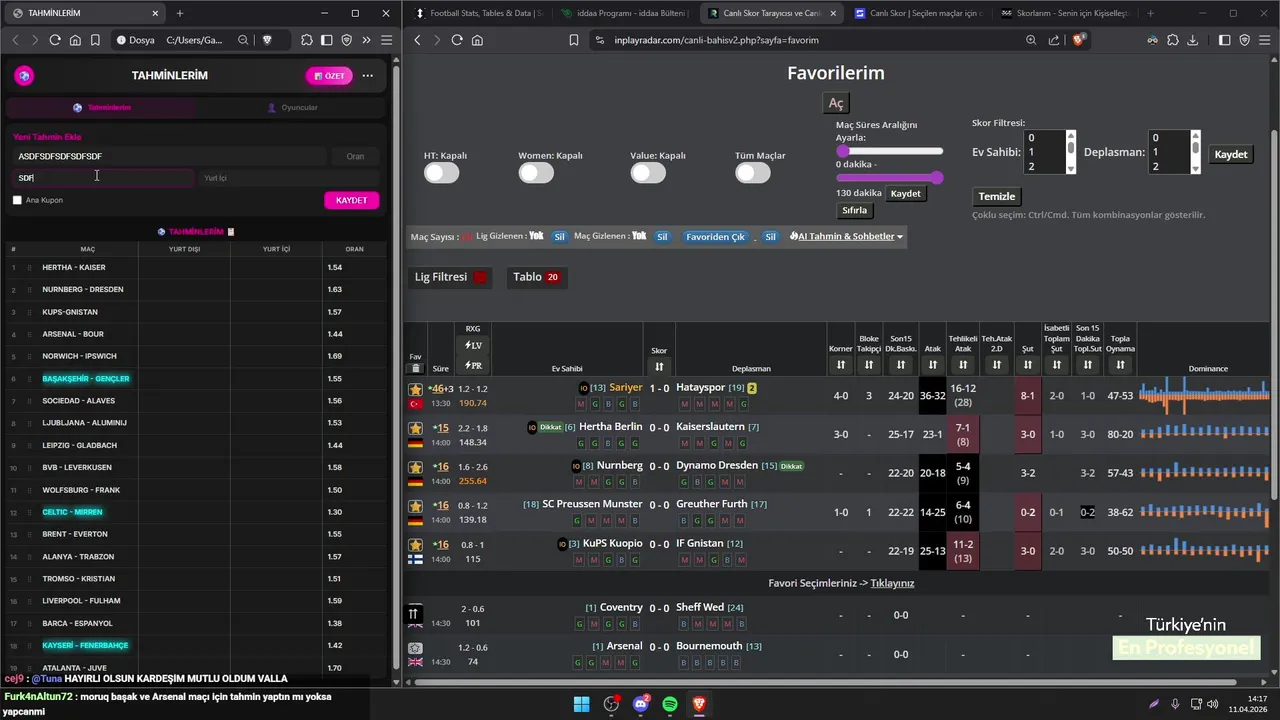This screenshot has width=1280, height=720.
Task: Check the Ana Kupon checkbox
Action: click(x=17, y=200)
